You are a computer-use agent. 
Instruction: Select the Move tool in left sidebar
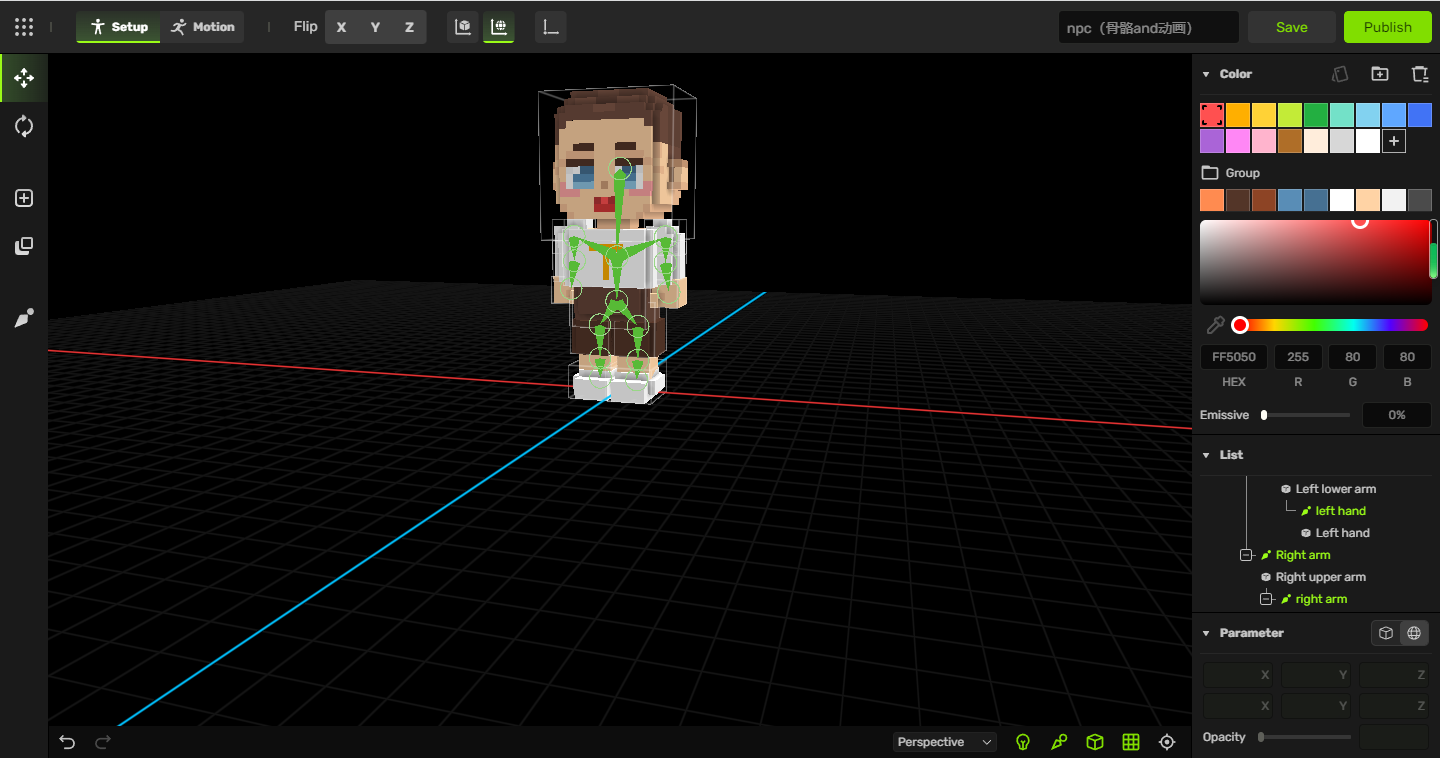tap(24, 78)
